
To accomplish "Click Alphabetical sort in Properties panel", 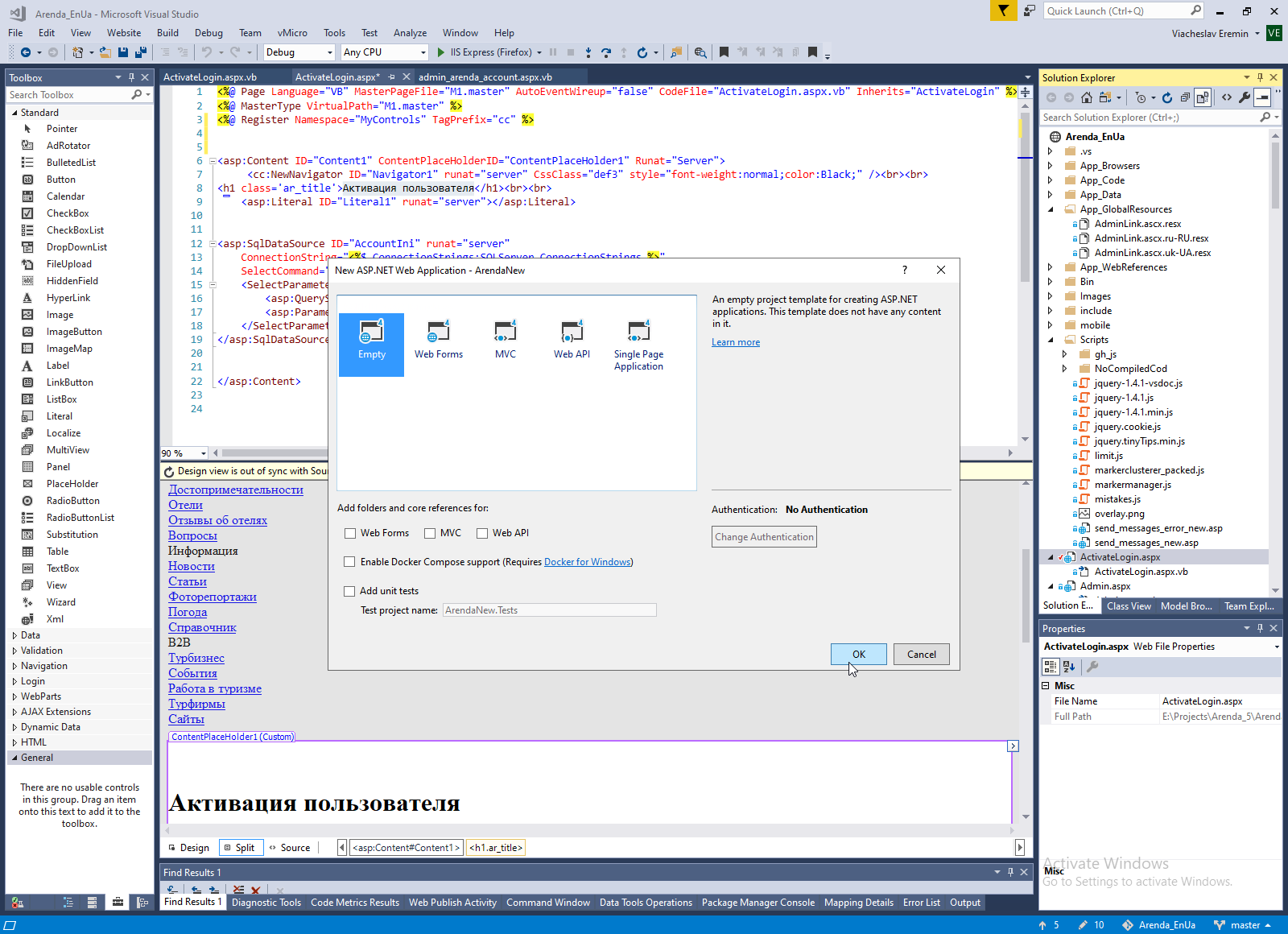I will (x=1069, y=667).
